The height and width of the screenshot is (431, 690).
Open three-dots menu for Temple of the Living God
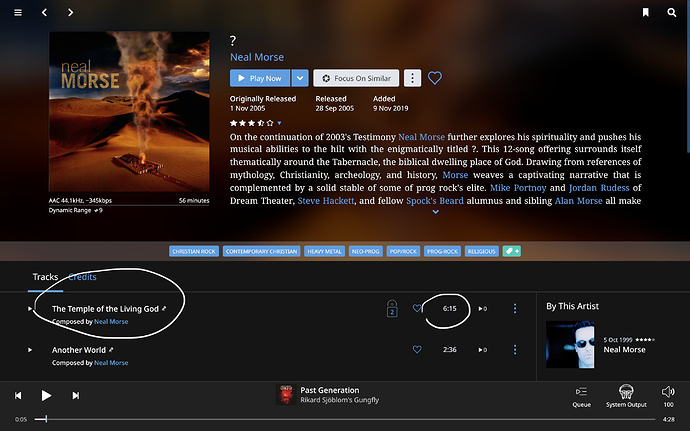coord(515,309)
